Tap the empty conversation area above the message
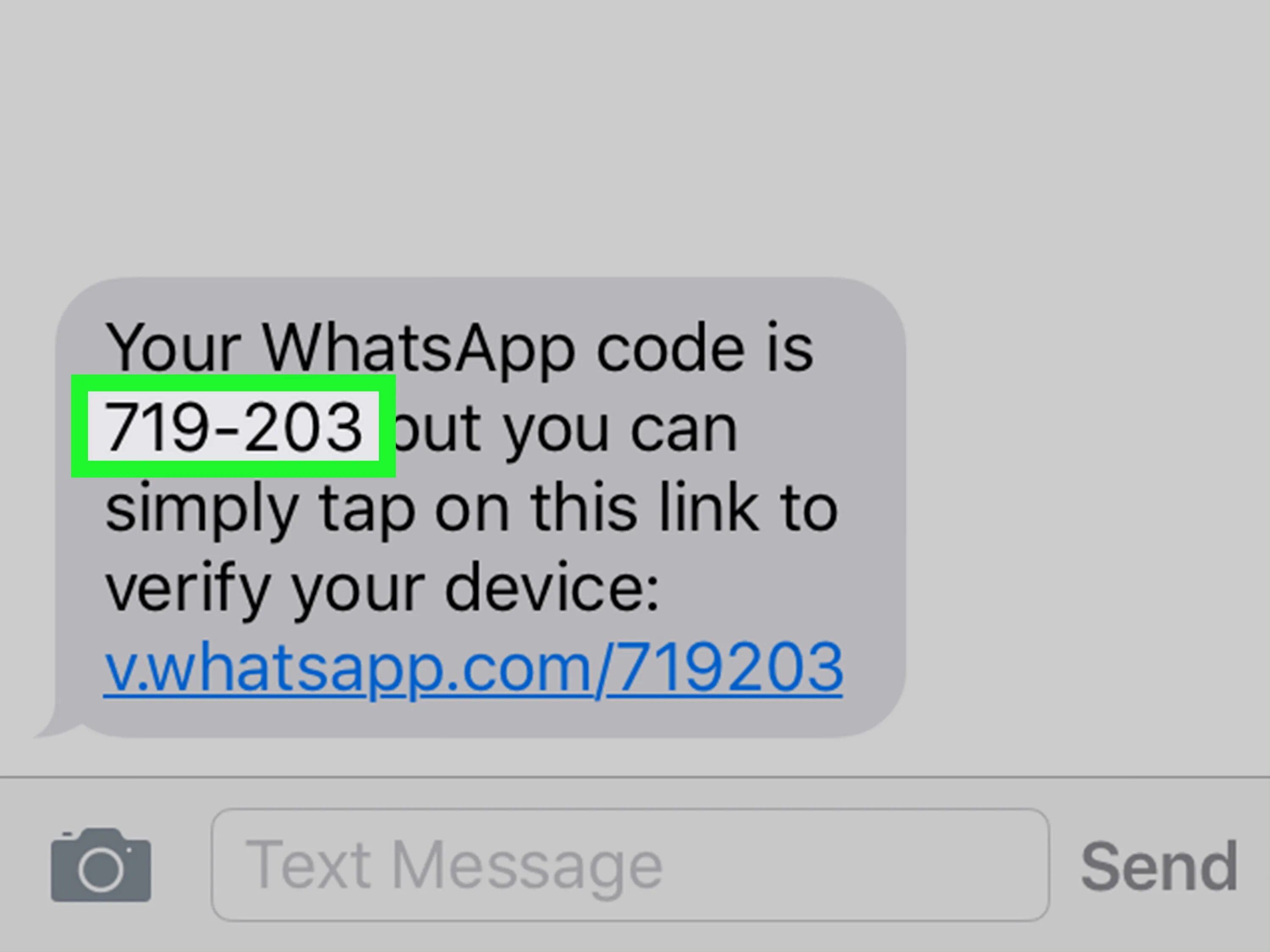The image size is (1270, 952). point(635,138)
